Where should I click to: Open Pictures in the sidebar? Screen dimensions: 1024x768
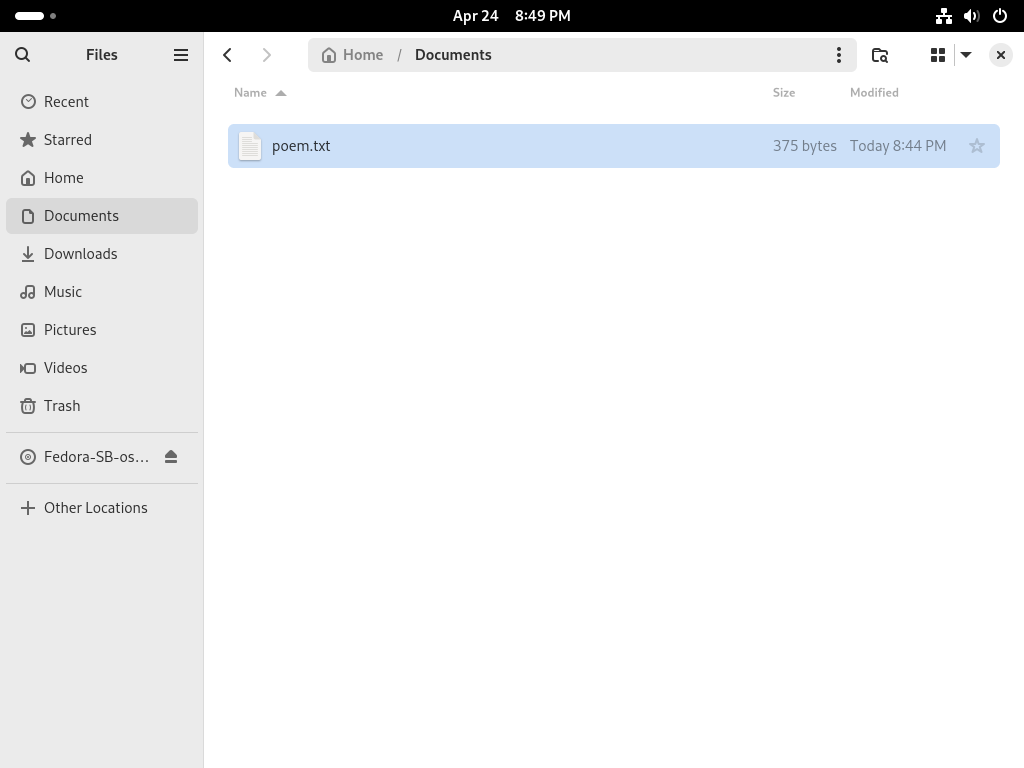pyautogui.click(x=102, y=329)
